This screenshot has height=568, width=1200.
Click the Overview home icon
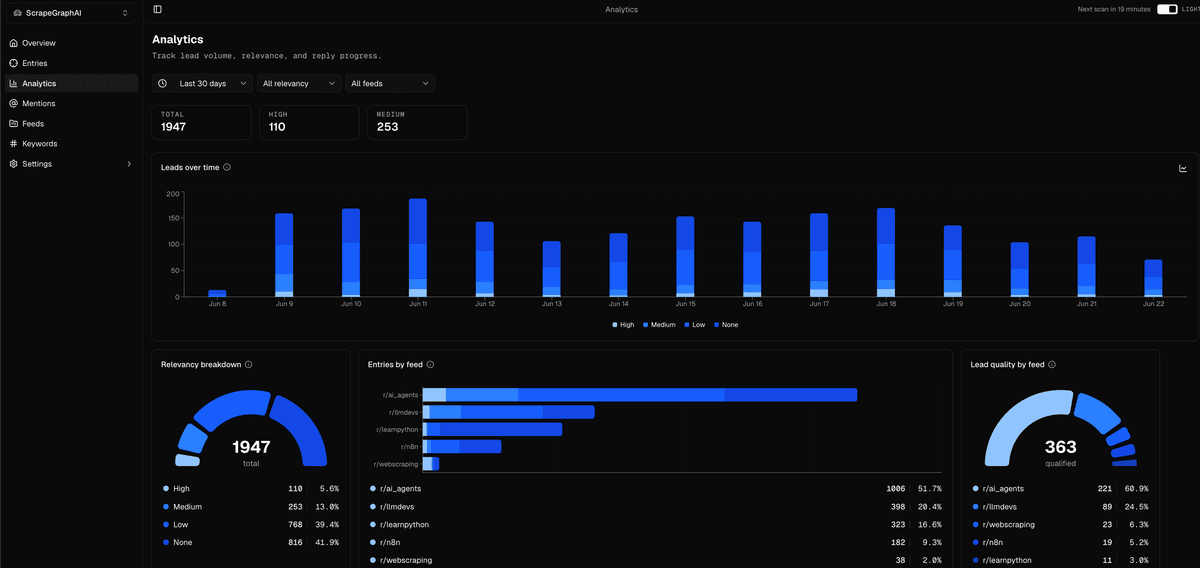tap(13, 43)
